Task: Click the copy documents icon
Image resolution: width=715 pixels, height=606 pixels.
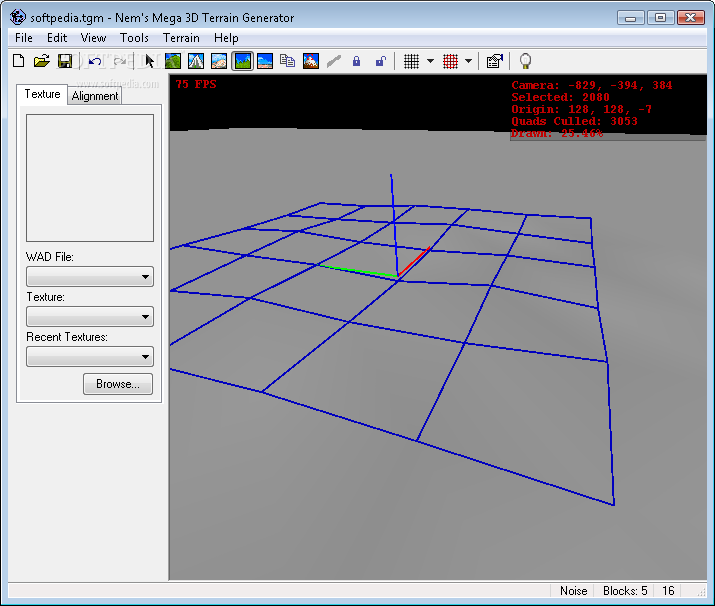Action: [288, 61]
